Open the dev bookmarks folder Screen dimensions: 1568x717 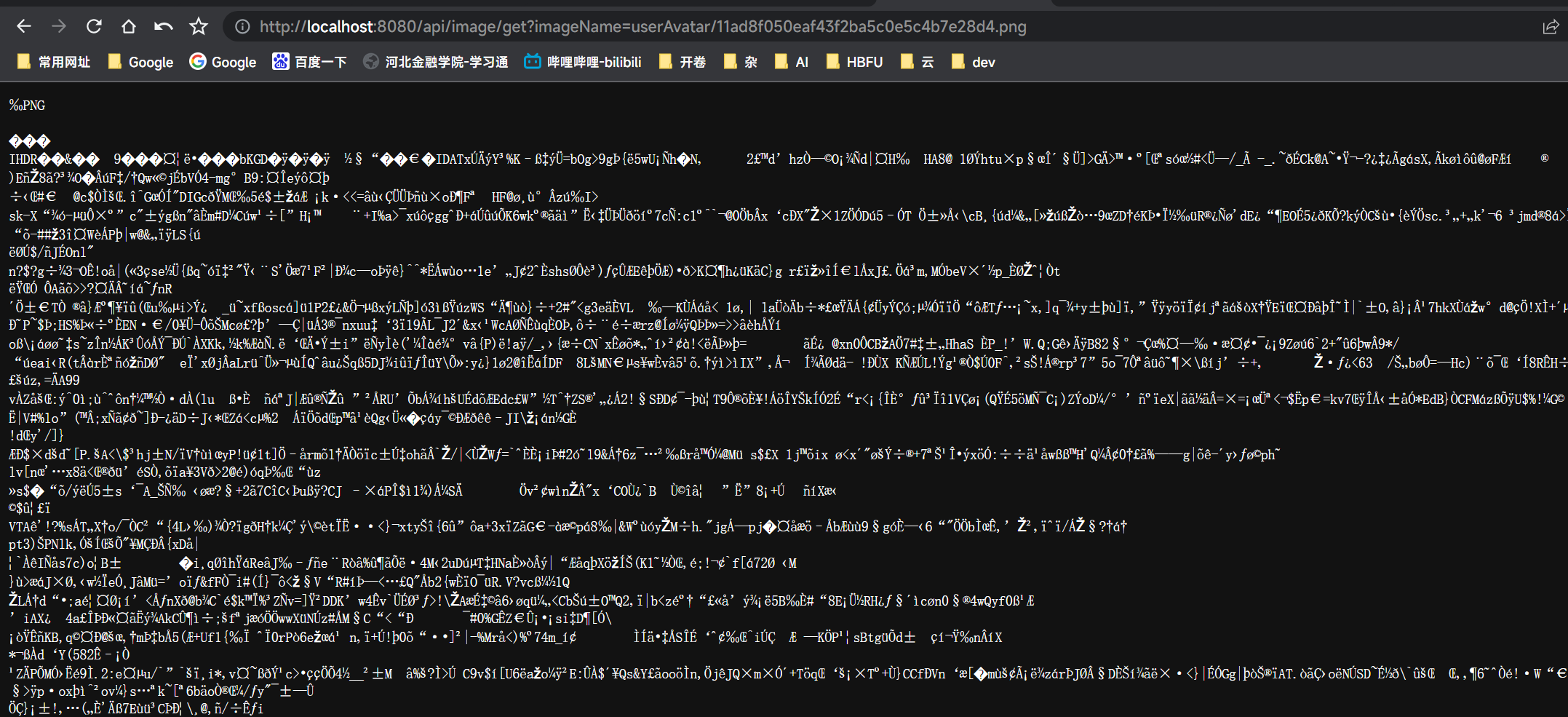(x=973, y=62)
